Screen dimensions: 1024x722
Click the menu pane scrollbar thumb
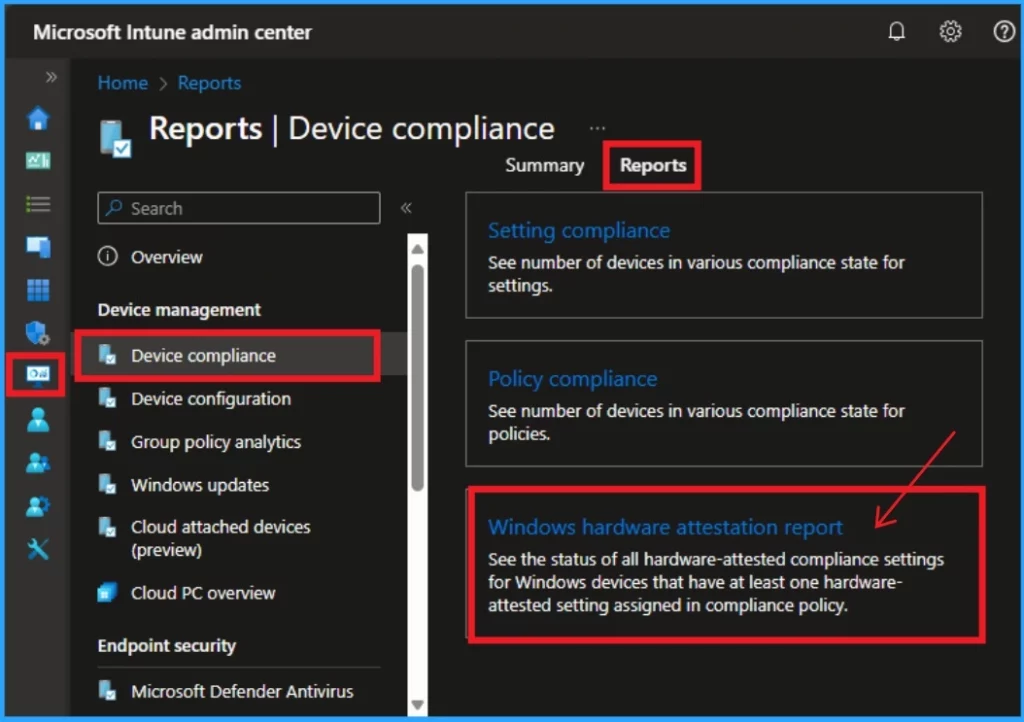coord(418,377)
